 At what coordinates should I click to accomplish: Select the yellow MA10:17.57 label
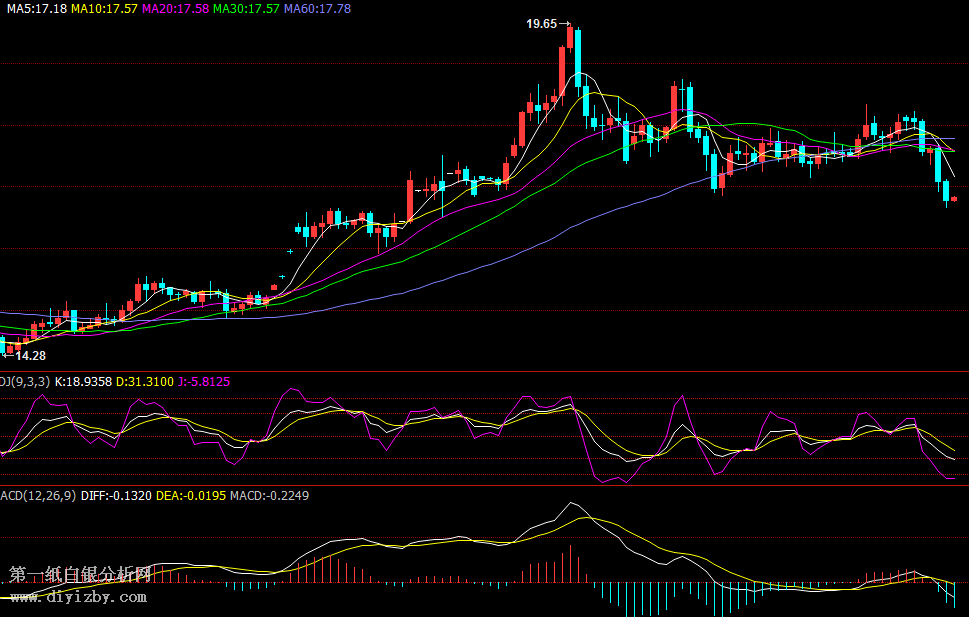coord(105,8)
